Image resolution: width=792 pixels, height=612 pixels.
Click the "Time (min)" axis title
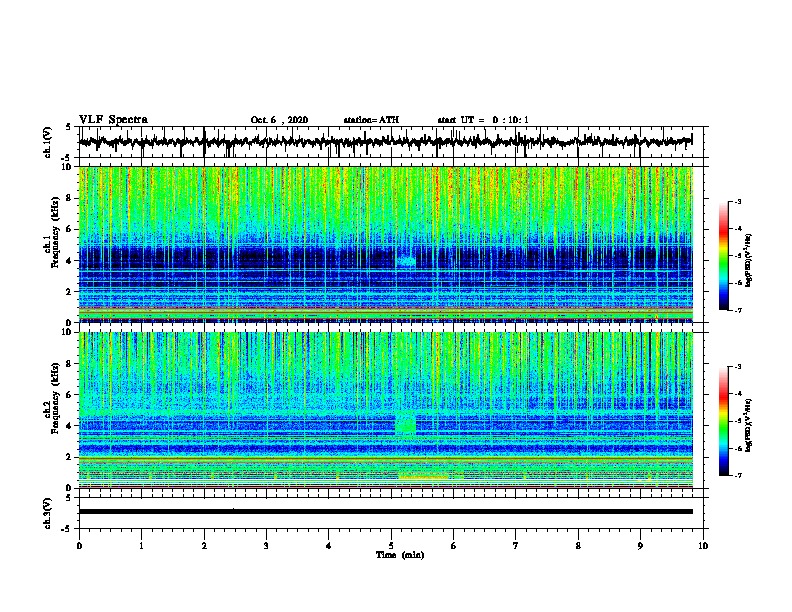pos(400,555)
